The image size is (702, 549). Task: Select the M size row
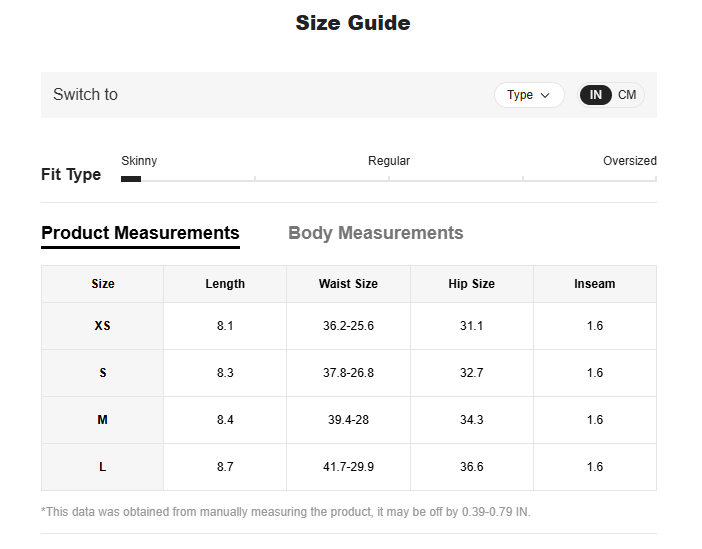coord(103,420)
